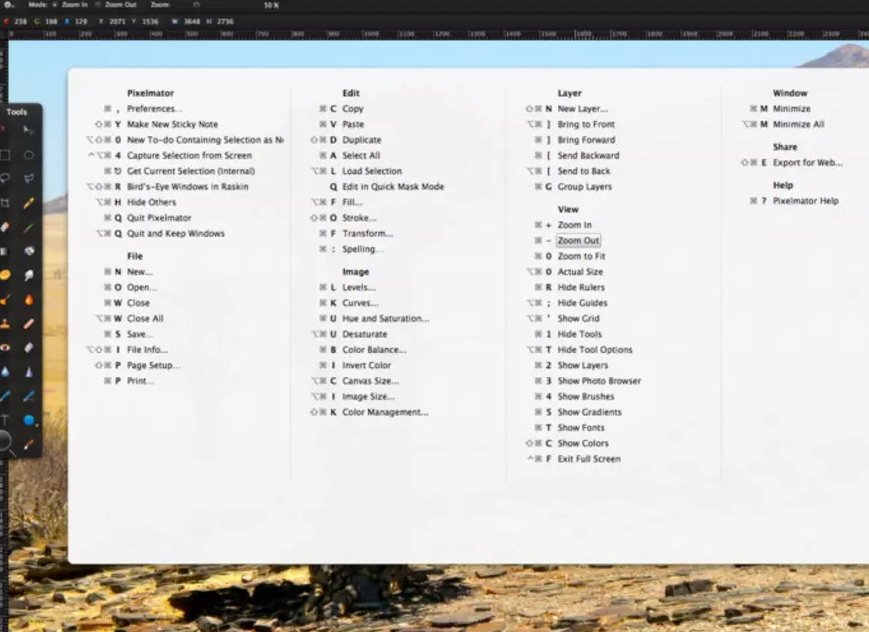
Task: Select the Polygonal Lasso tool
Action: (28, 179)
